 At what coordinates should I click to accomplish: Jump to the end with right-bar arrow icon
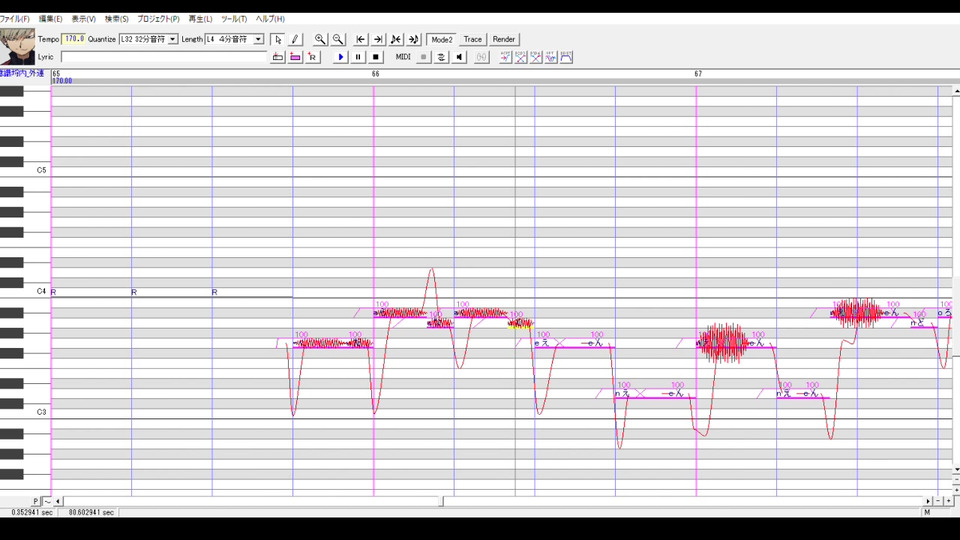[378, 39]
